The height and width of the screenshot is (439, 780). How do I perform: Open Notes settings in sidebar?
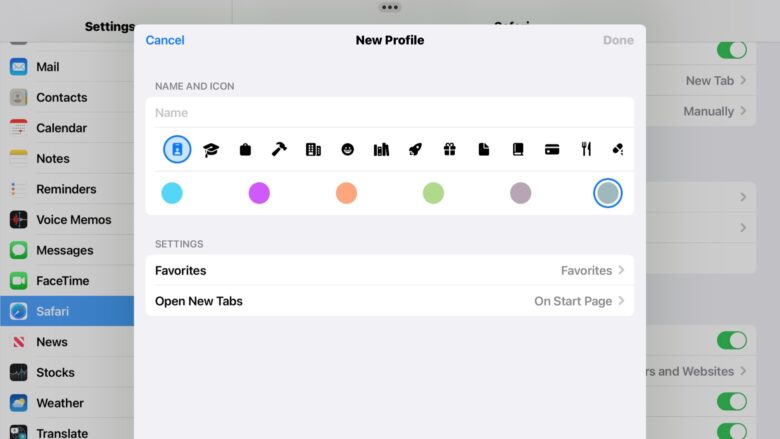click(67, 159)
